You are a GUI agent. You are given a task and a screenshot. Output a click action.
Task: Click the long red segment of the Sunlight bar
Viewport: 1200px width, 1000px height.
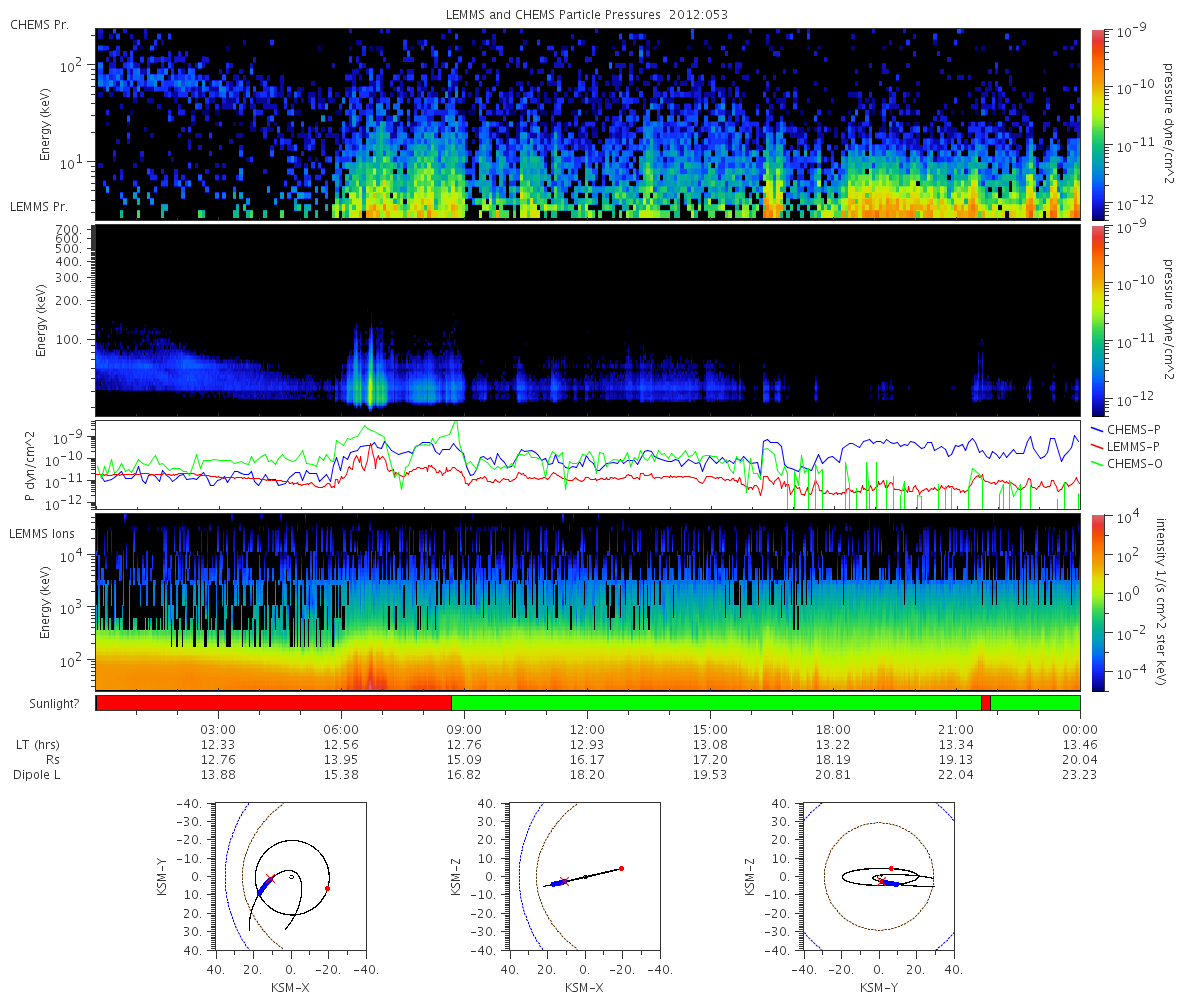pos(274,703)
